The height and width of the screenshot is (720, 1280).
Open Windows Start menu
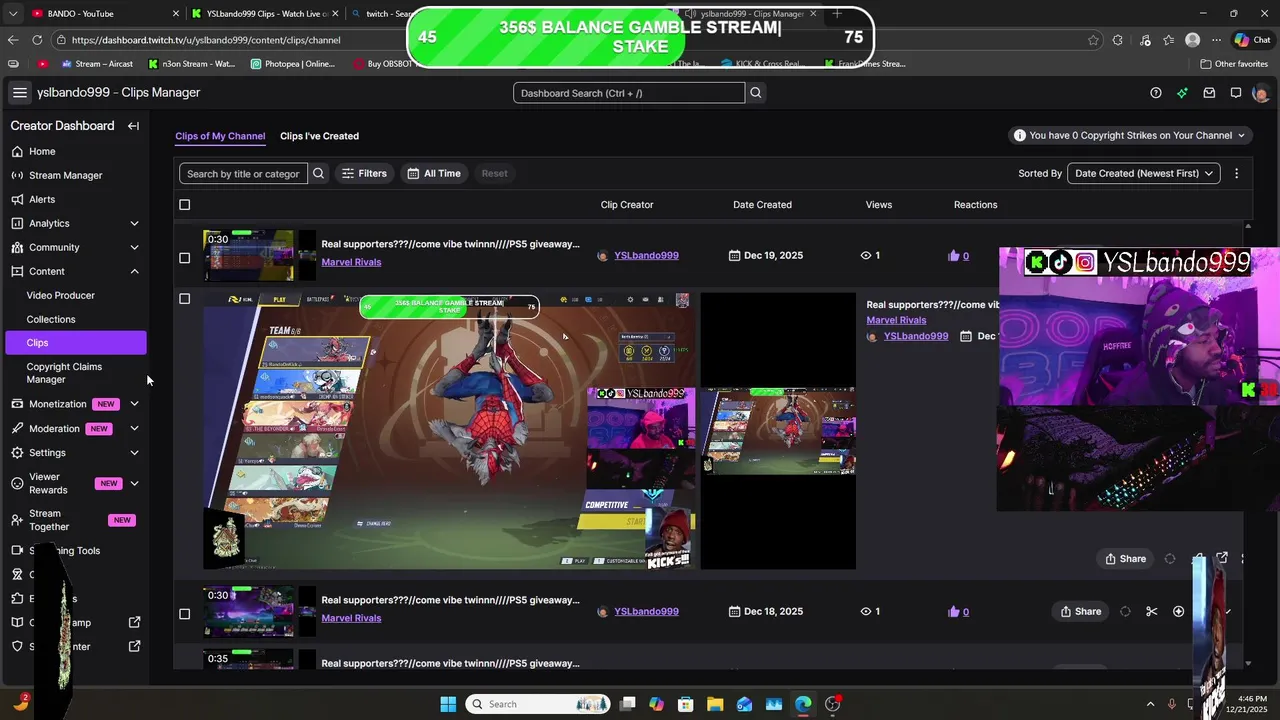[x=448, y=704]
